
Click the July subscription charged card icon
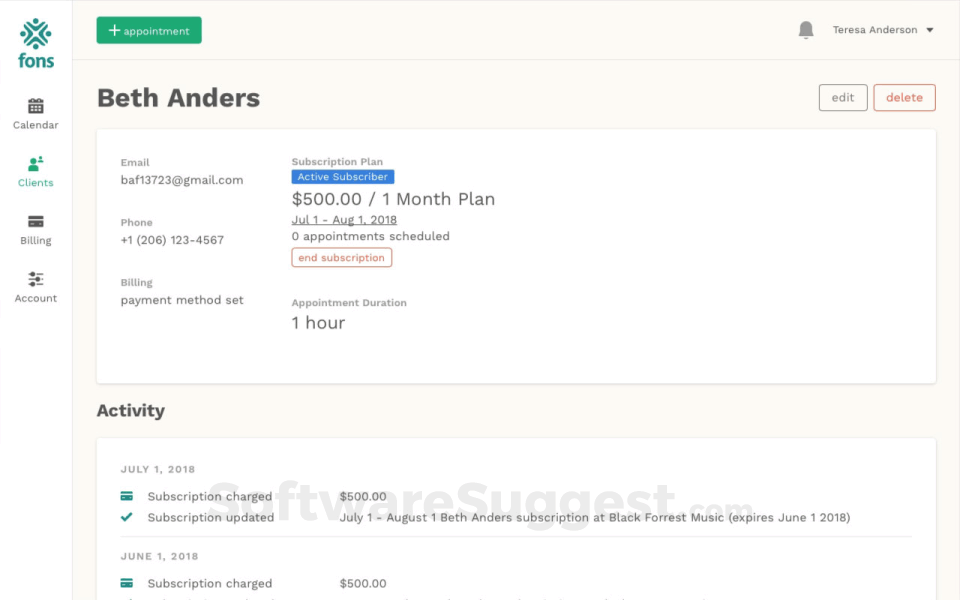click(127, 496)
